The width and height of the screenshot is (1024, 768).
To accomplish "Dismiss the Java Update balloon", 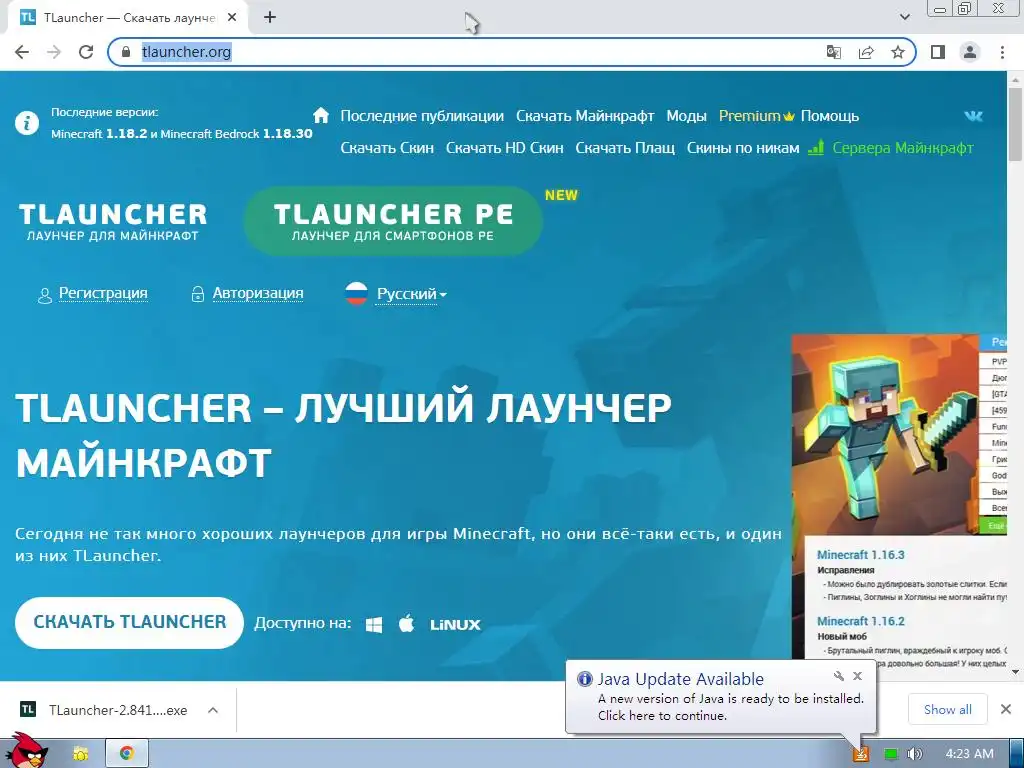I will [x=858, y=676].
